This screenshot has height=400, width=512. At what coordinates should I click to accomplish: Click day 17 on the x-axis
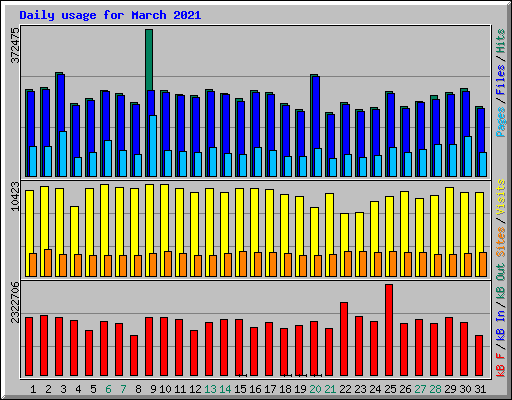point(270,389)
